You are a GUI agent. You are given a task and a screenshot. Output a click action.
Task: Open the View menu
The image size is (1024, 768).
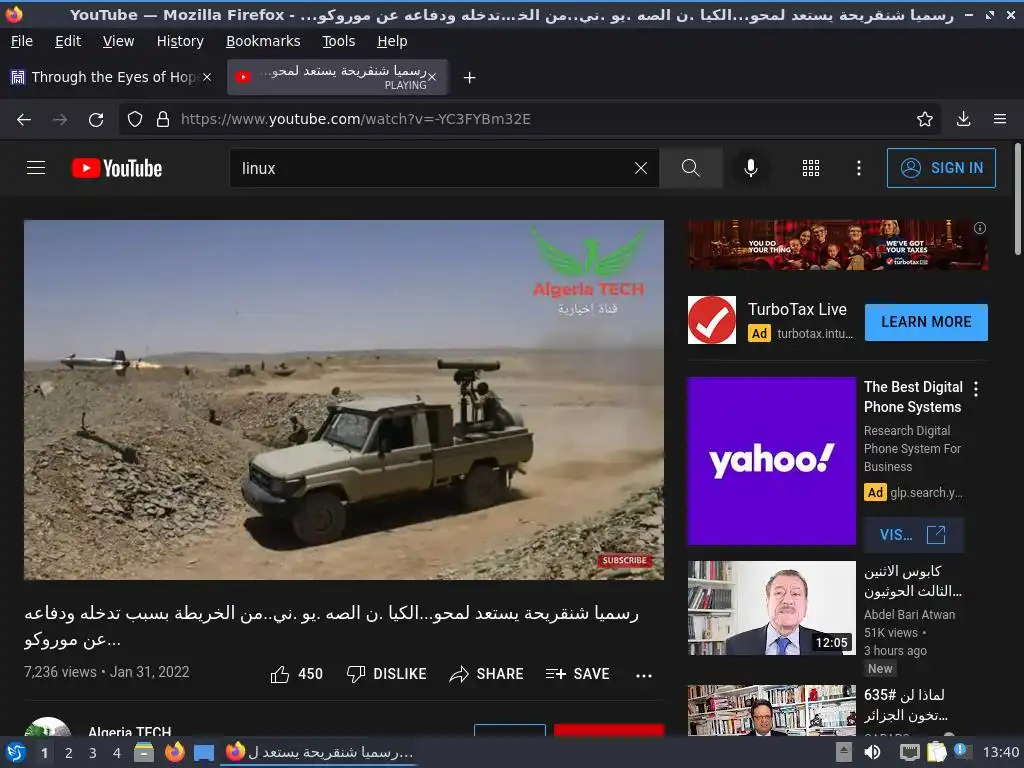[x=118, y=41]
